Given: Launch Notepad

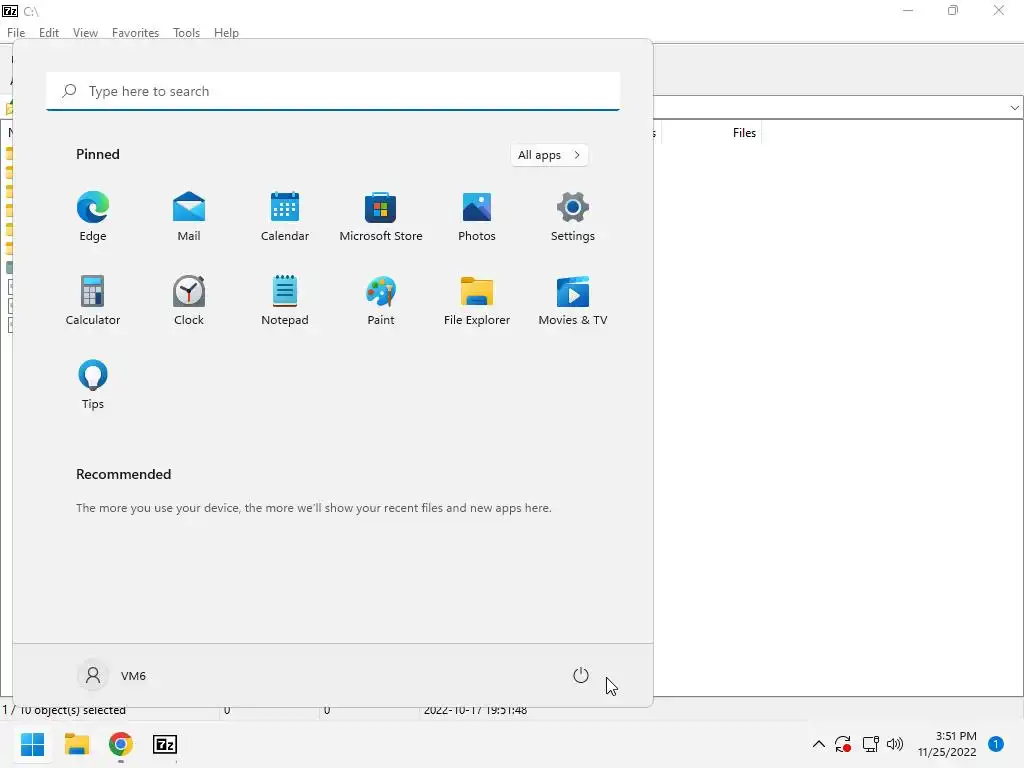Looking at the screenshot, I should coord(285,300).
